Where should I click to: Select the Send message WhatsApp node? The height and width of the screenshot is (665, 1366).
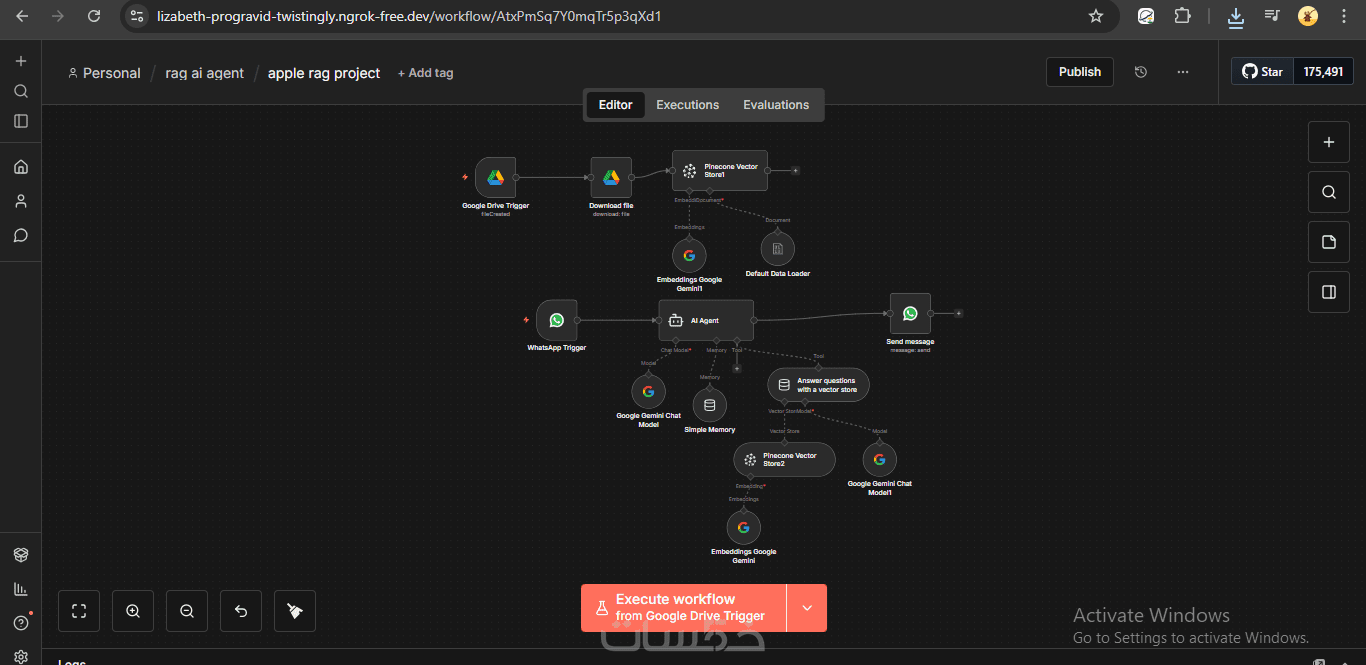tap(910, 313)
